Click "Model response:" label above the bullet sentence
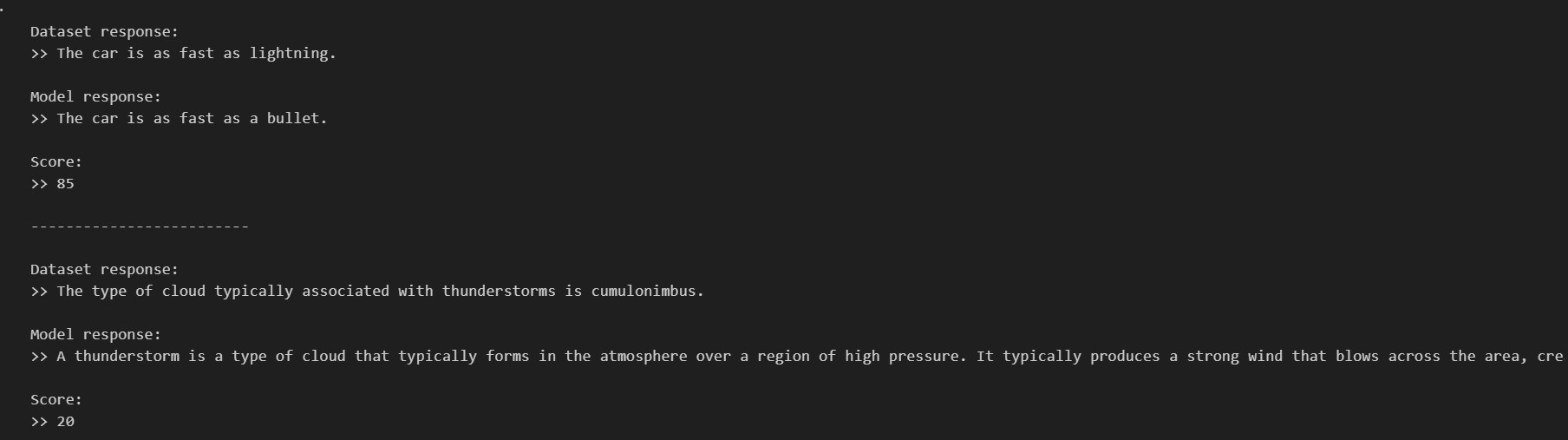 point(95,97)
